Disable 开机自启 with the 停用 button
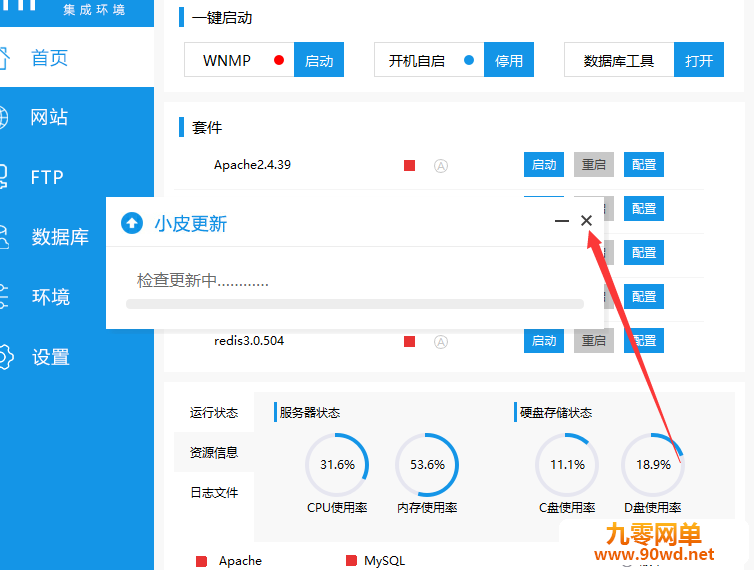Image resolution: width=754 pixels, height=570 pixels. click(509, 60)
